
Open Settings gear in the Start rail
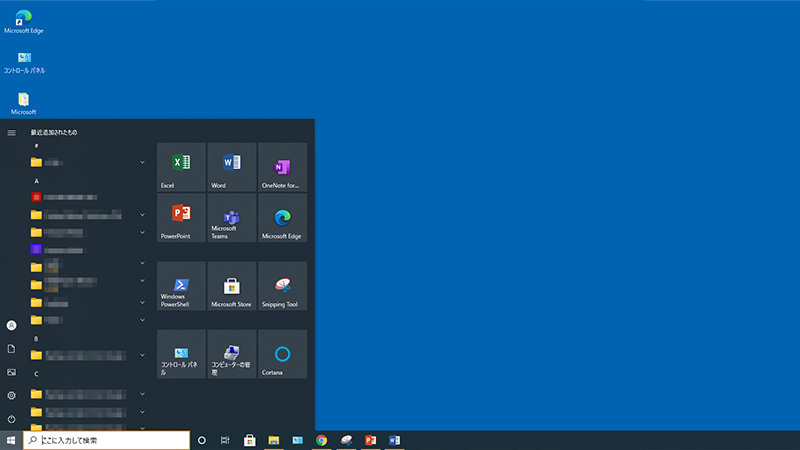coord(11,395)
